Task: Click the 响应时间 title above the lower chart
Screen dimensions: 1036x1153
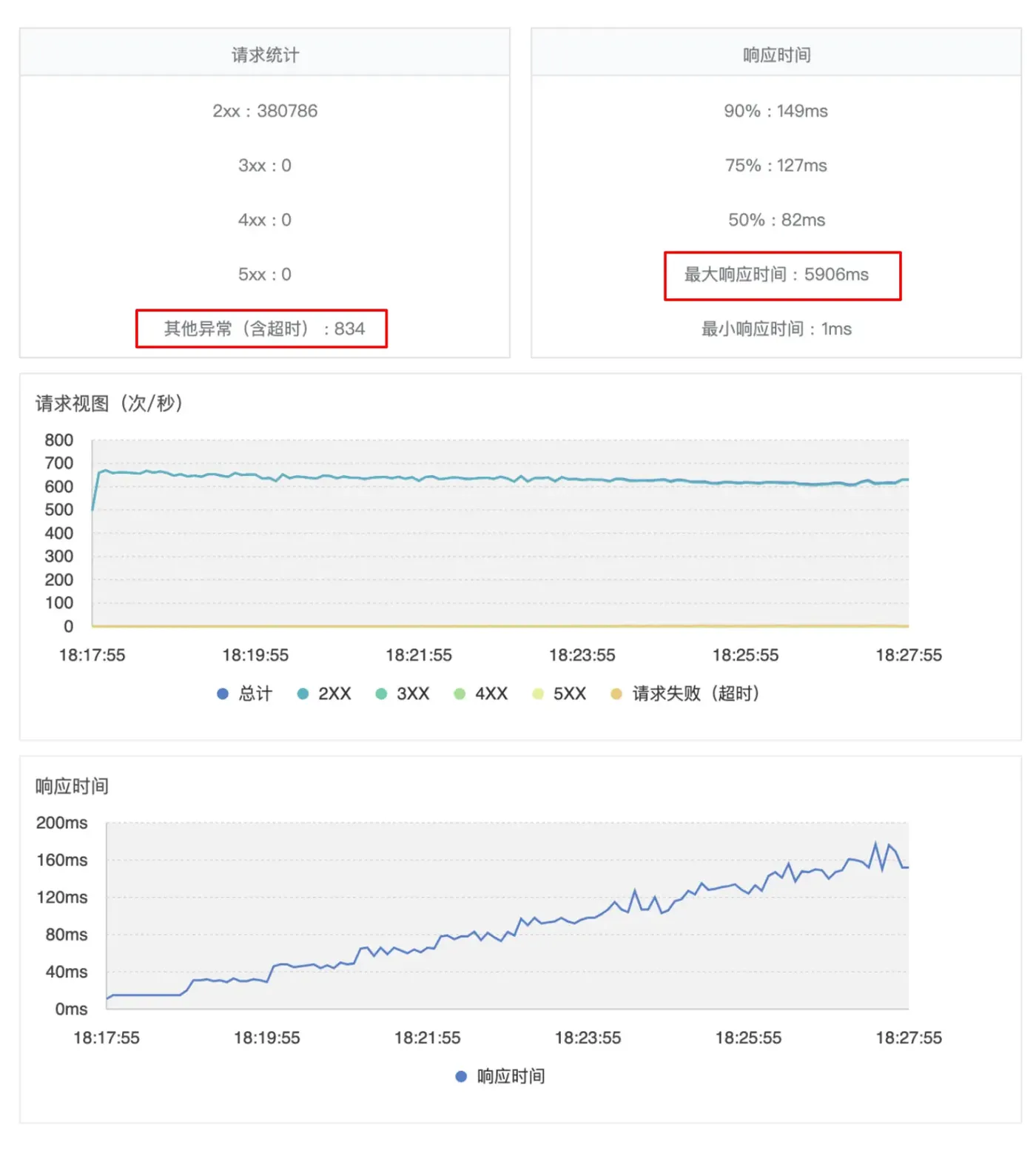Action: (72, 786)
